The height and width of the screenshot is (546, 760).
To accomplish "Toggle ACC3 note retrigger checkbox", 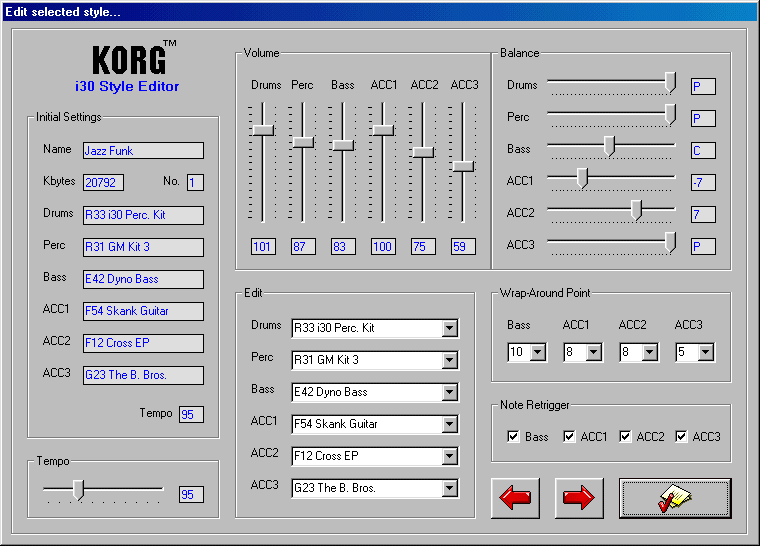I will coord(681,436).
